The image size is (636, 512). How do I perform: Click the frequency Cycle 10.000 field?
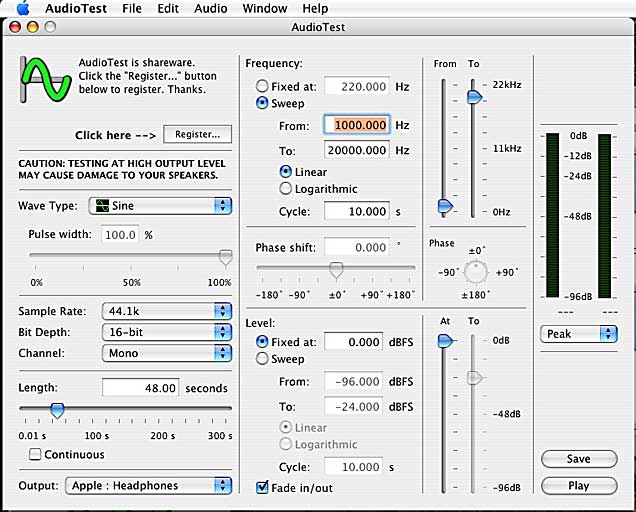pyautogui.click(x=357, y=211)
